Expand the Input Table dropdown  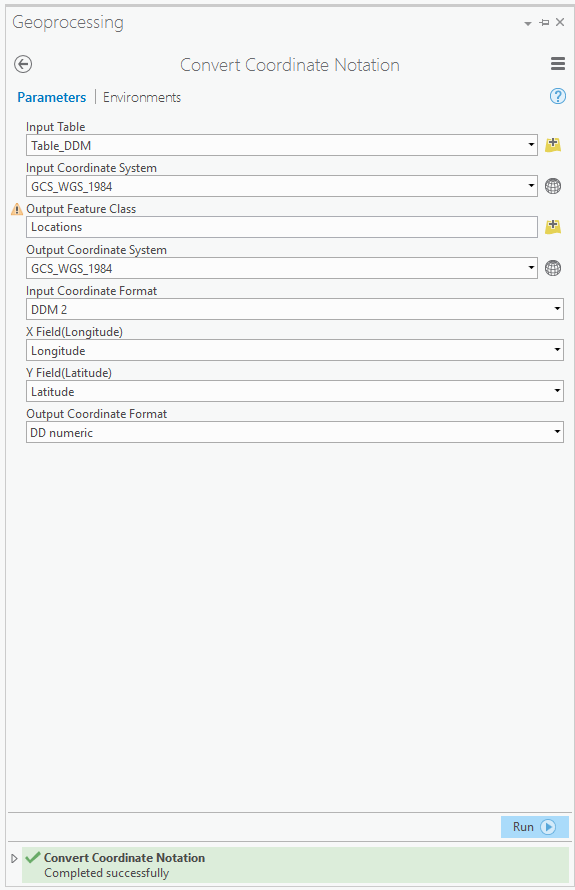[x=531, y=145]
